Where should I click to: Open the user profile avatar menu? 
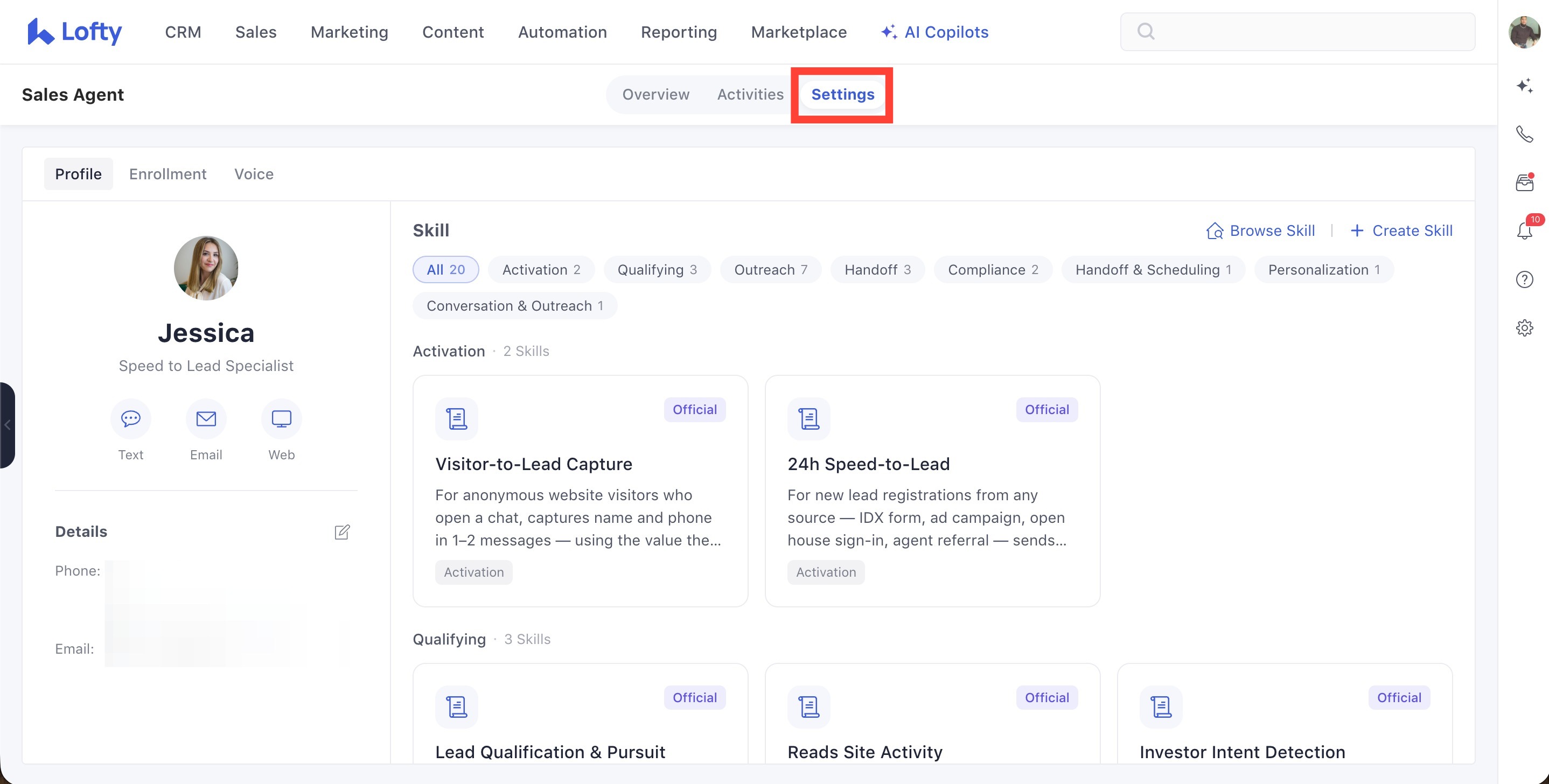click(1524, 32)
